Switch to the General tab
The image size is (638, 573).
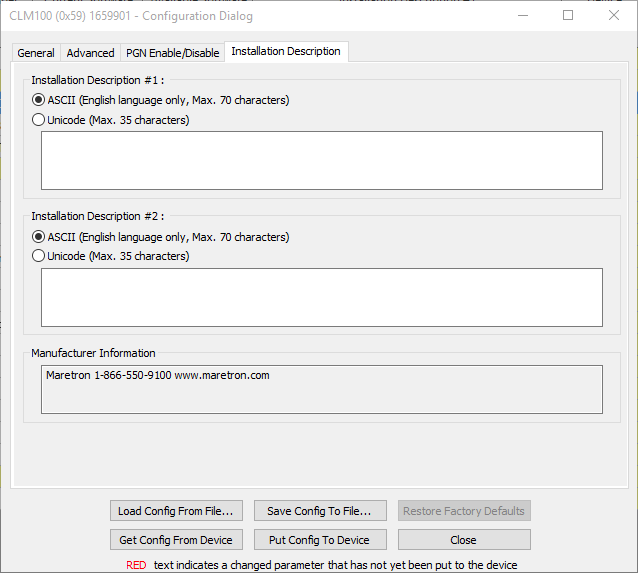tap(36, 53)
